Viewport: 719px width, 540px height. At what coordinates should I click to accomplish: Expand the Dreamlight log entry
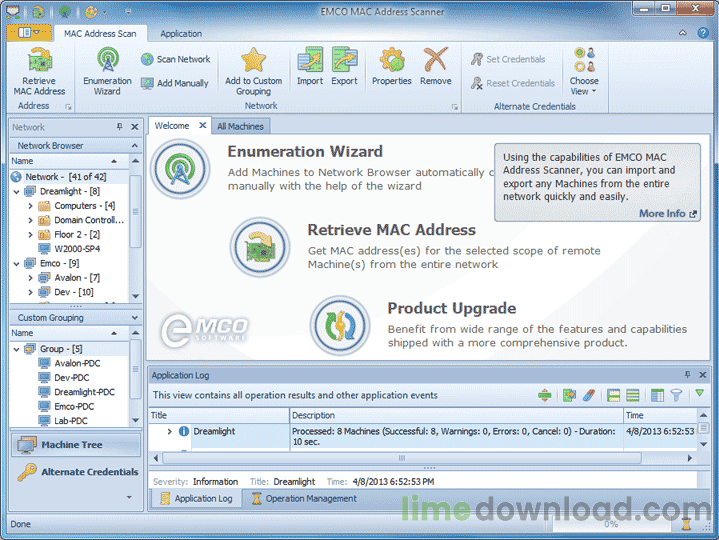pyautogui.click(x=169, y=431)
